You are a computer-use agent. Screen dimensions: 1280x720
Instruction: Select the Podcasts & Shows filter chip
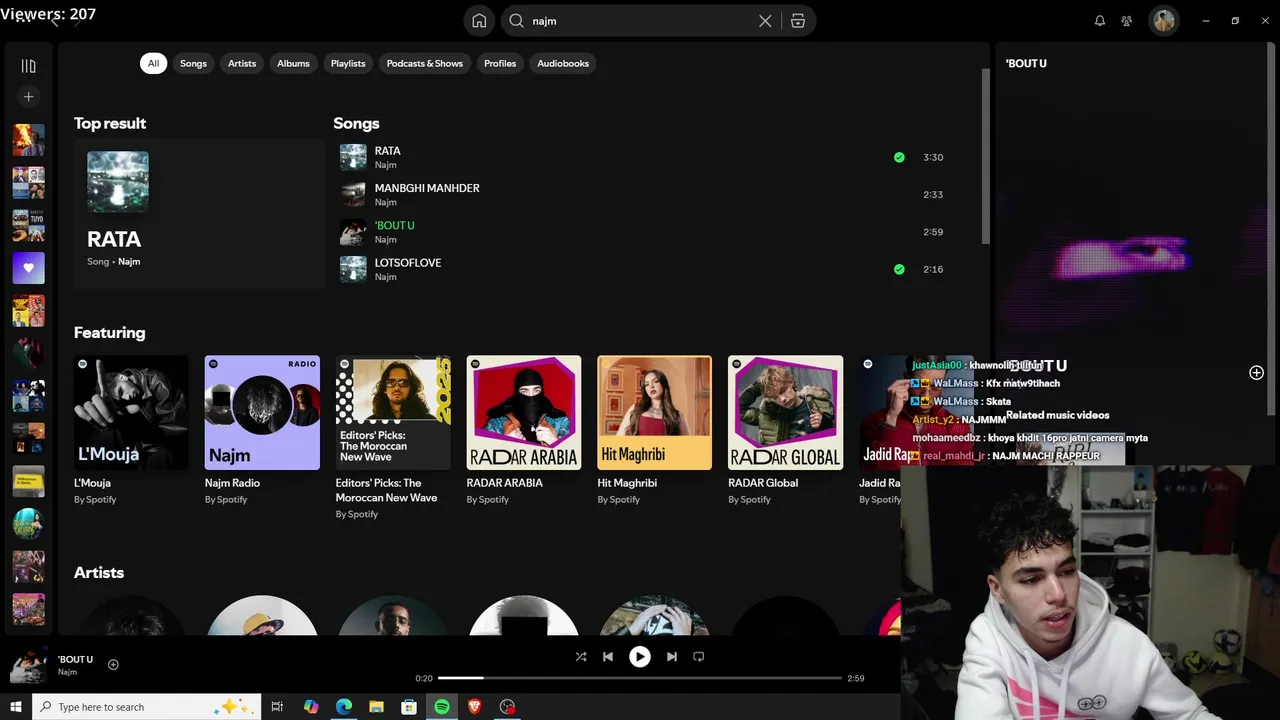point(425,63)
